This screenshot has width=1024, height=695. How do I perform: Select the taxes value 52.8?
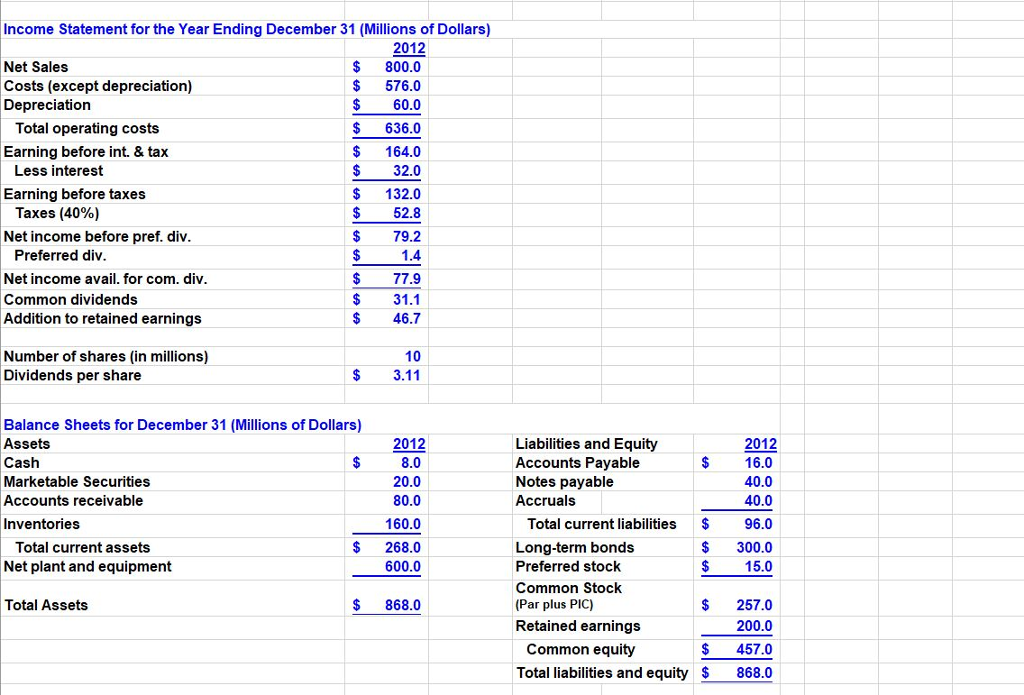point(406,213)
